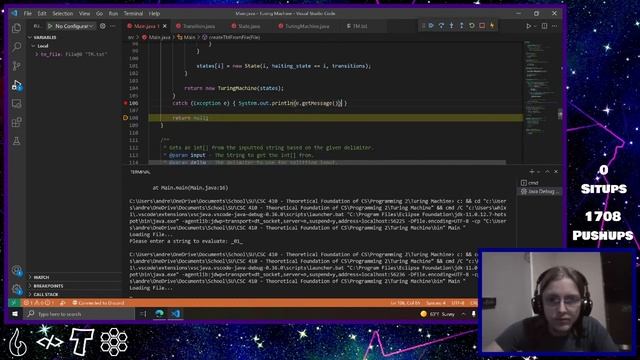This screenshot has height=360, width=640.
Task: Open the Run menu
Action: pyautogui.click(x=113, y=13)
